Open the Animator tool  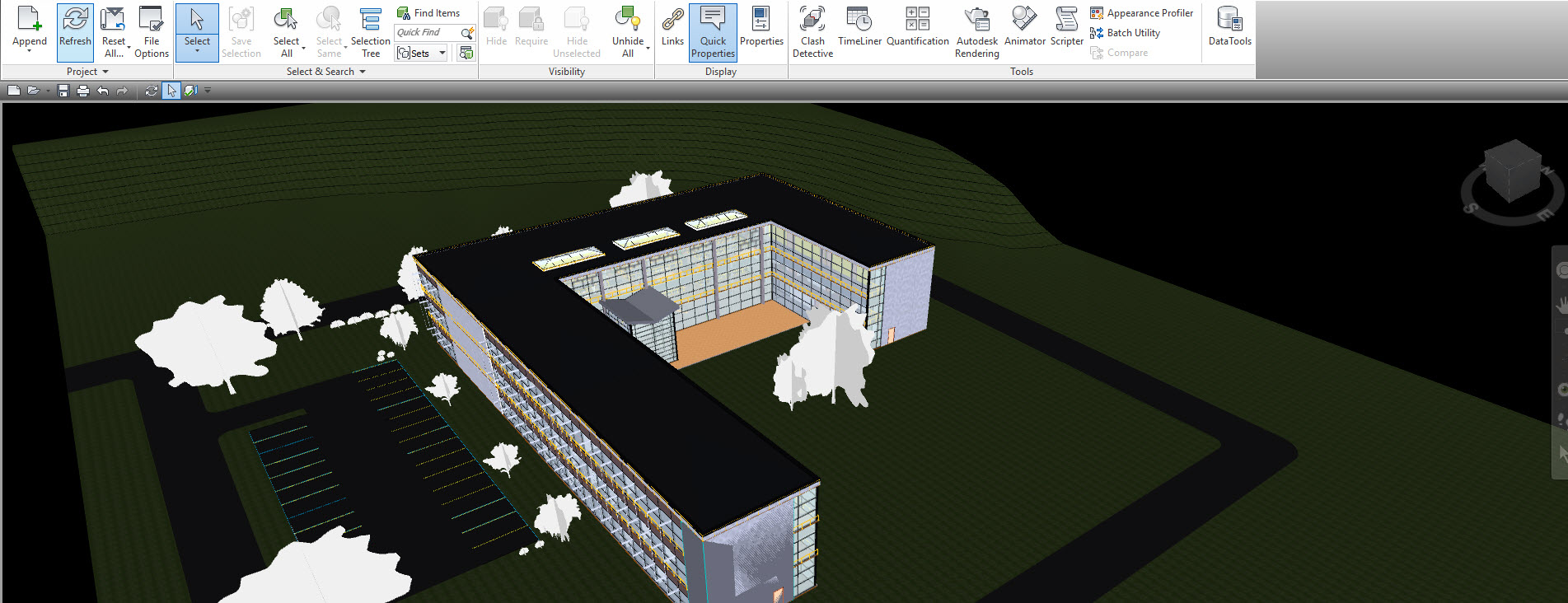click(x=1024, y=29)
